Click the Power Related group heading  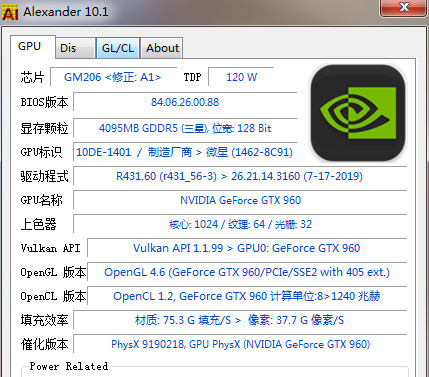69,366
